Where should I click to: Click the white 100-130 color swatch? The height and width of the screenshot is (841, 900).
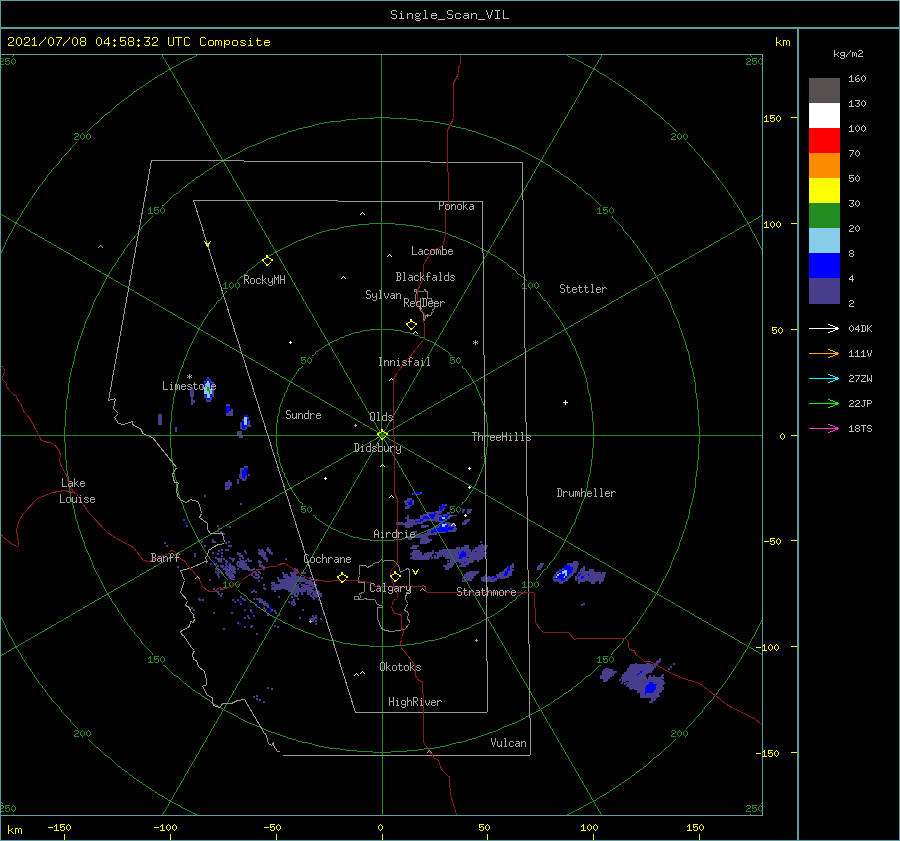pyautogui.click(x=824, y=115)
